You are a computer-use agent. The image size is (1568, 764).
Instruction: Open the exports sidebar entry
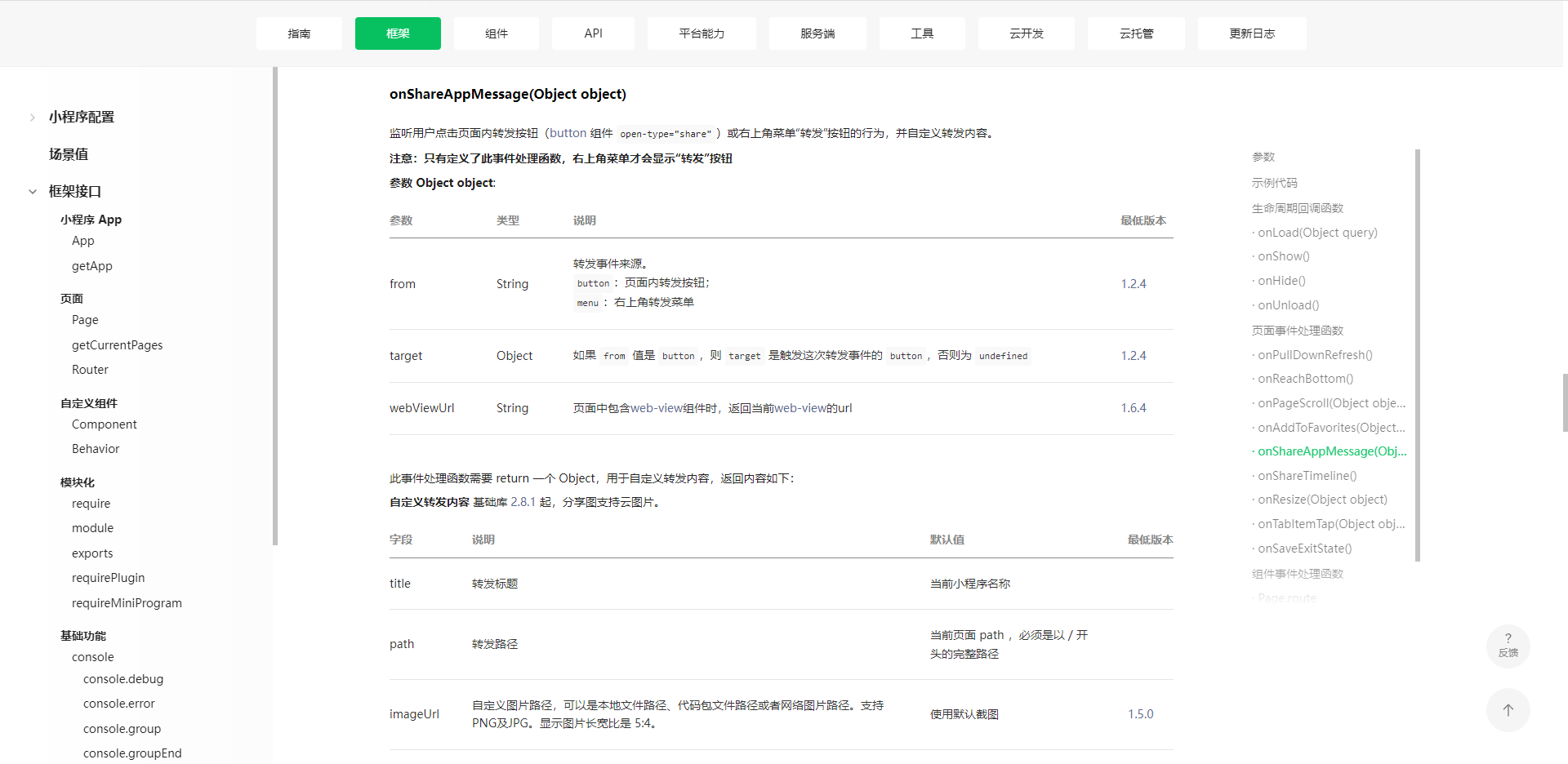92,553
